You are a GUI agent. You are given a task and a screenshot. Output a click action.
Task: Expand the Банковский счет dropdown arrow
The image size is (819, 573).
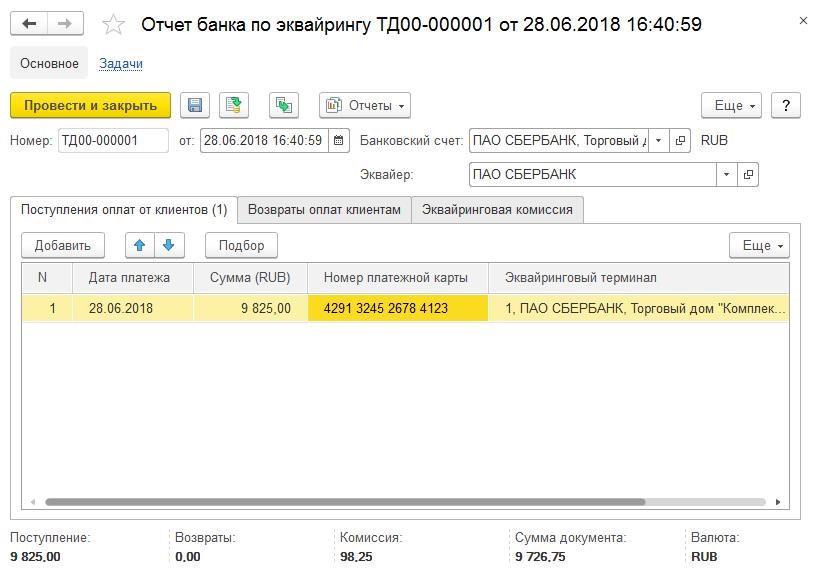659,141
